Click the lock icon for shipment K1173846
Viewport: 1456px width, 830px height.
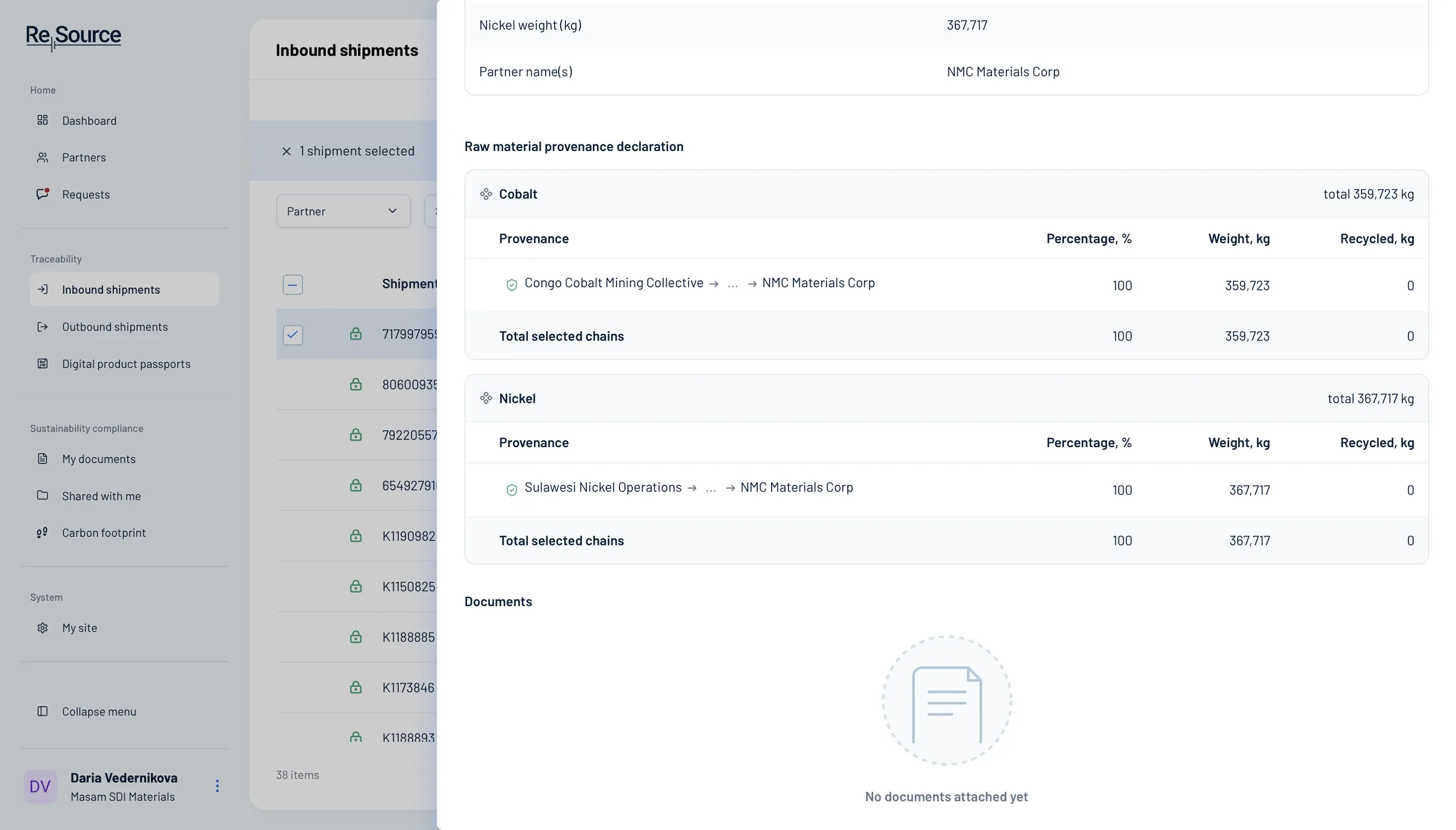coord(356,687)
